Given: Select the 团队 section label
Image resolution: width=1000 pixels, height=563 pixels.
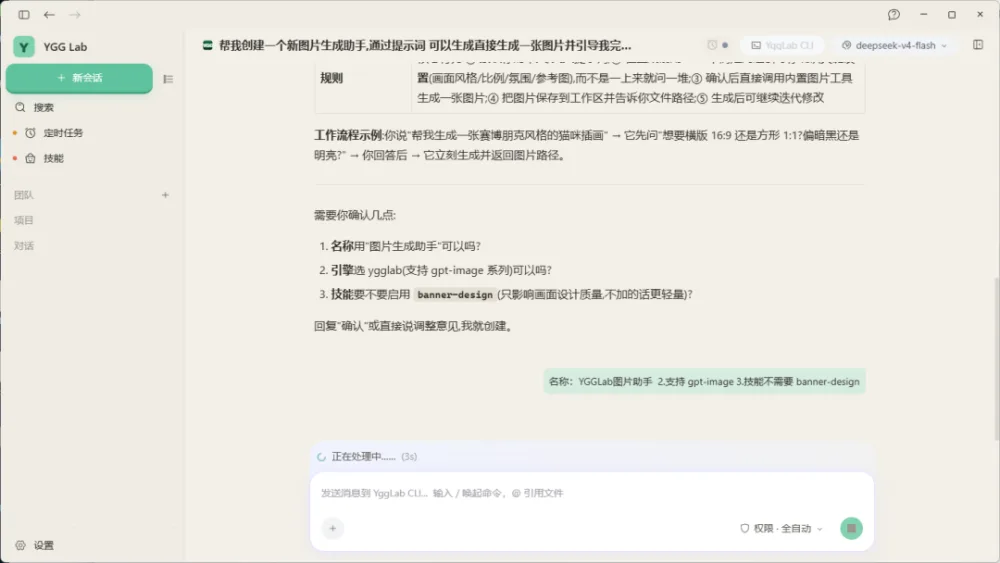Looking at the screenshot, I should 24,195.
